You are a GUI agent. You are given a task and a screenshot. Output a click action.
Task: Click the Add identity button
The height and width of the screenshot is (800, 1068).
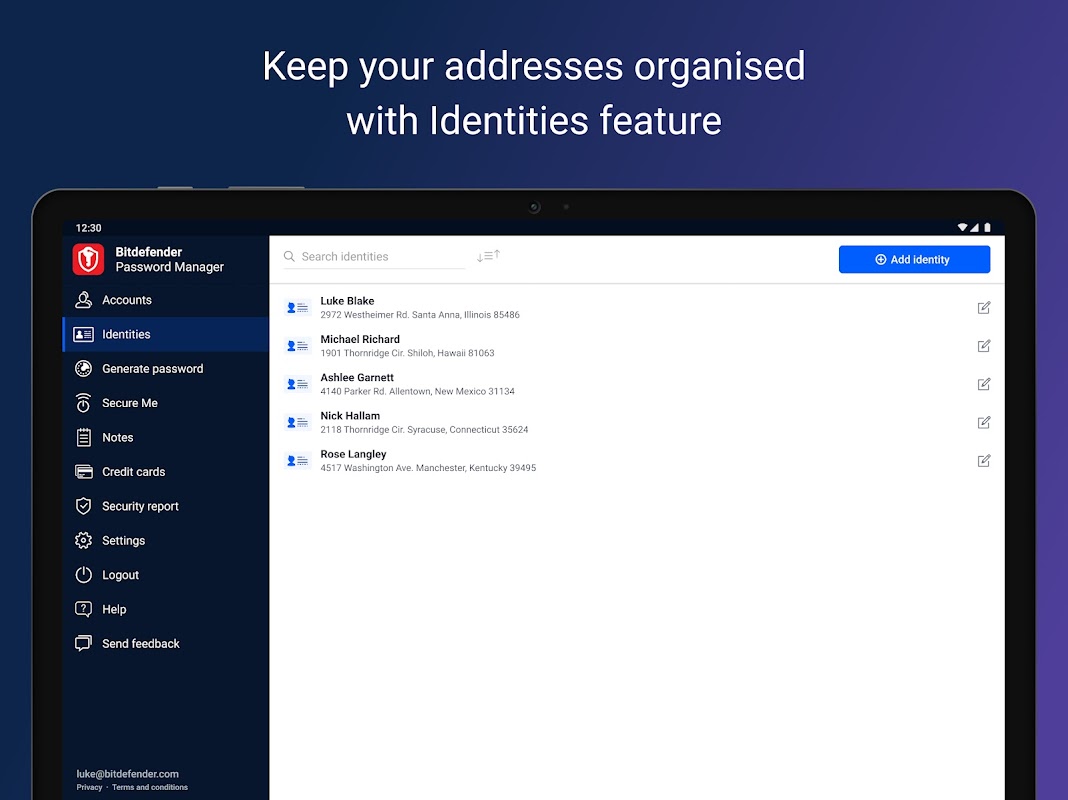click(914, 259)
